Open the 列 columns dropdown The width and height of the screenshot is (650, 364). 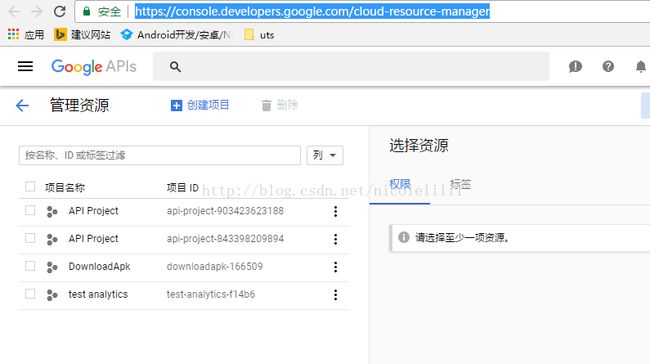(x=325, y=155)
